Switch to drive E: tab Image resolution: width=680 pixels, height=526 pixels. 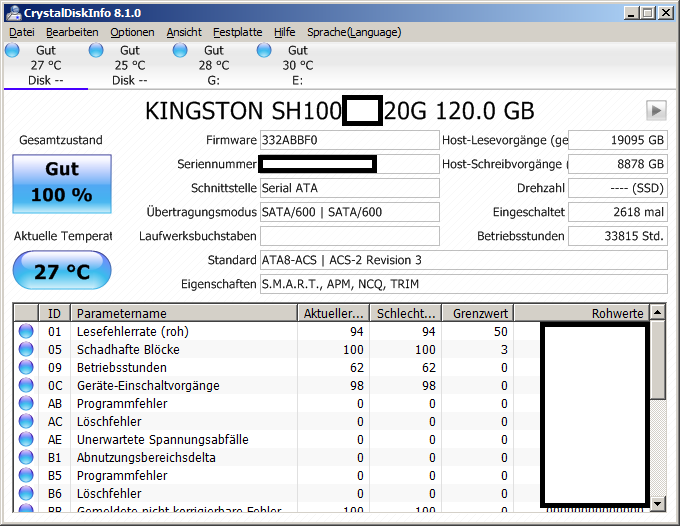point(298,65)
